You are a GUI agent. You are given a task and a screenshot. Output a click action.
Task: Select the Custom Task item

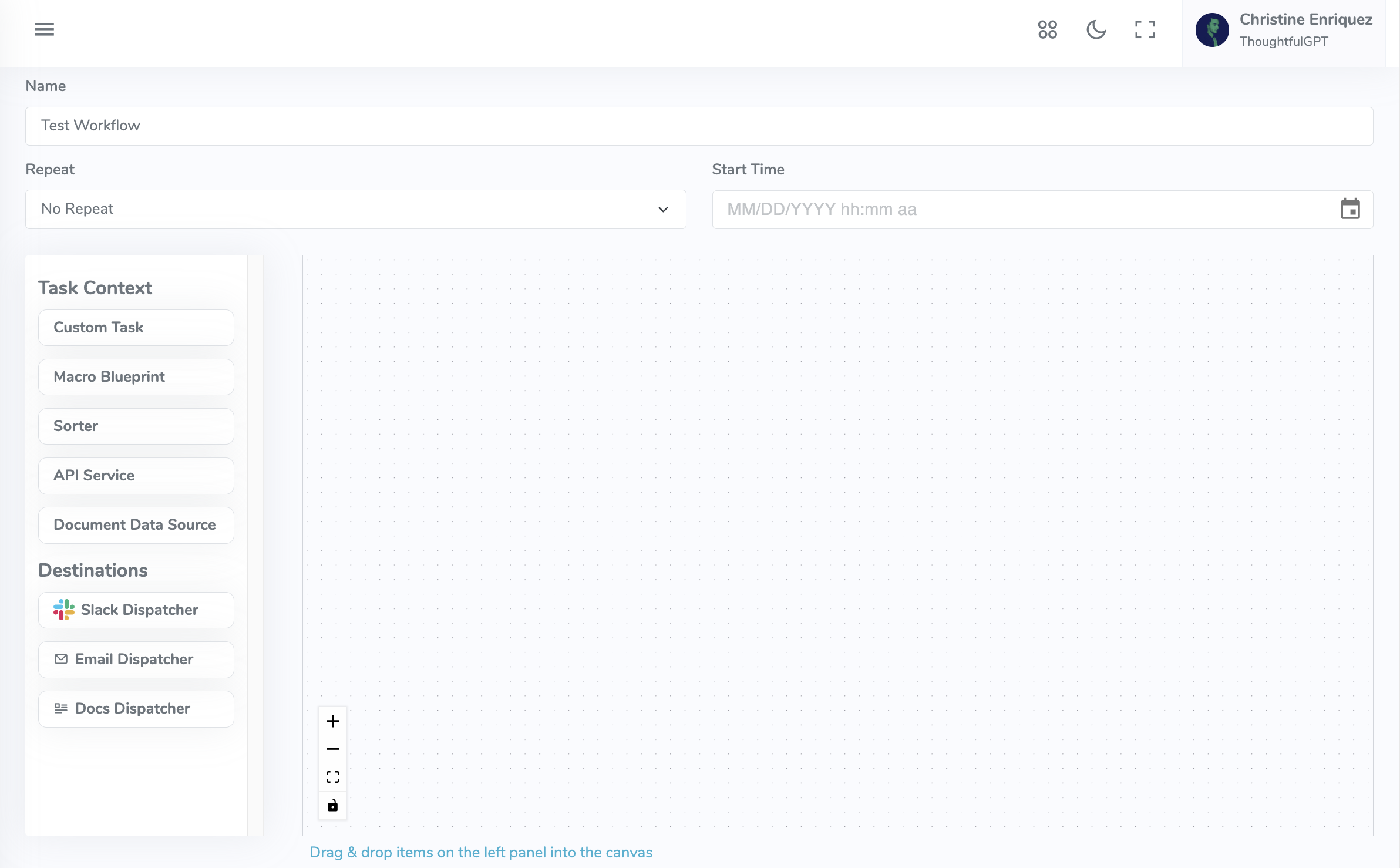pos(136,328)
